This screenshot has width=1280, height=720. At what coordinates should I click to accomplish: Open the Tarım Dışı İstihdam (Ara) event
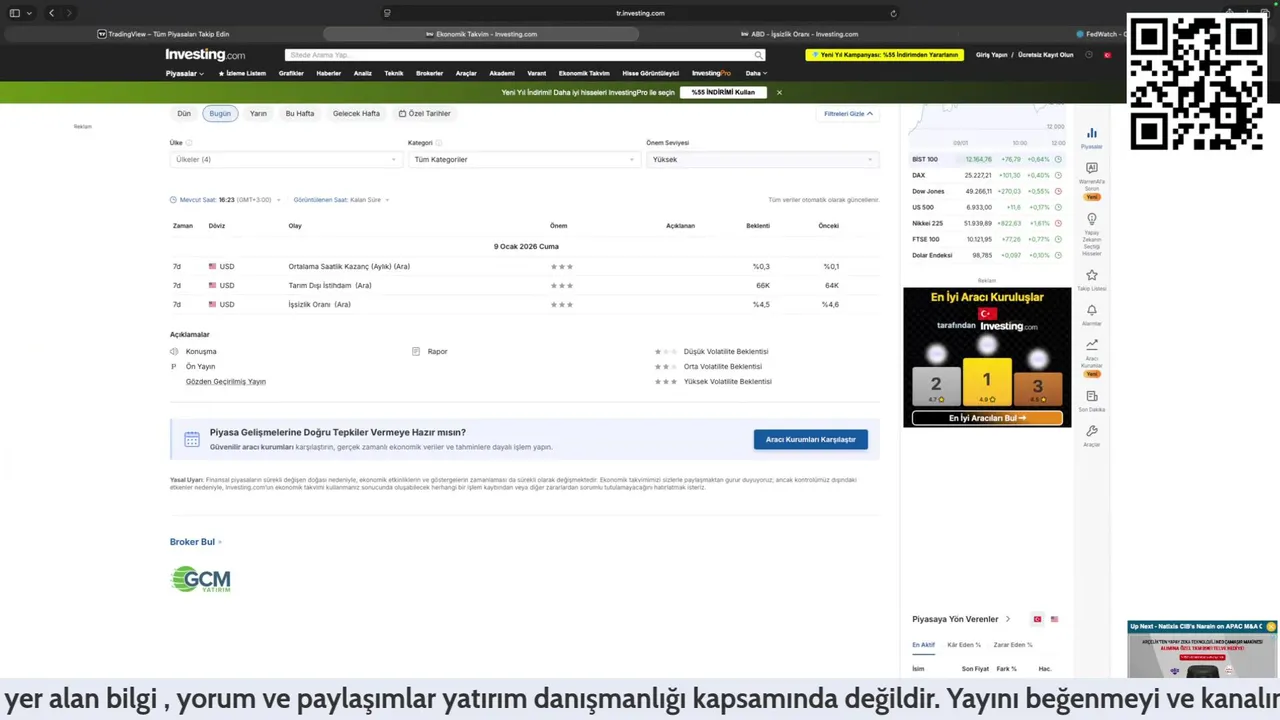click(x=330, y=285)
